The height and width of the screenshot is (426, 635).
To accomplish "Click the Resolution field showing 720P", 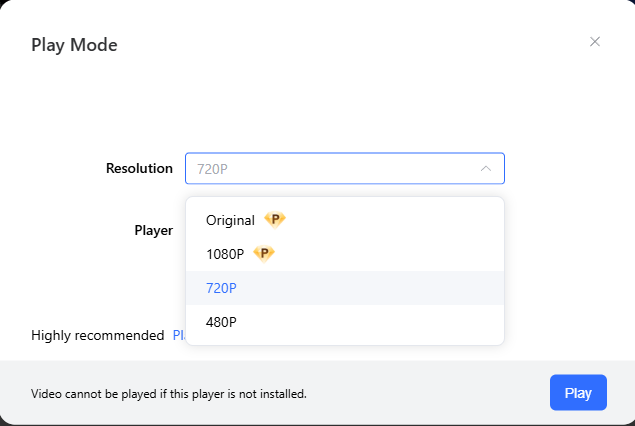I will click(x=330, y=169).
